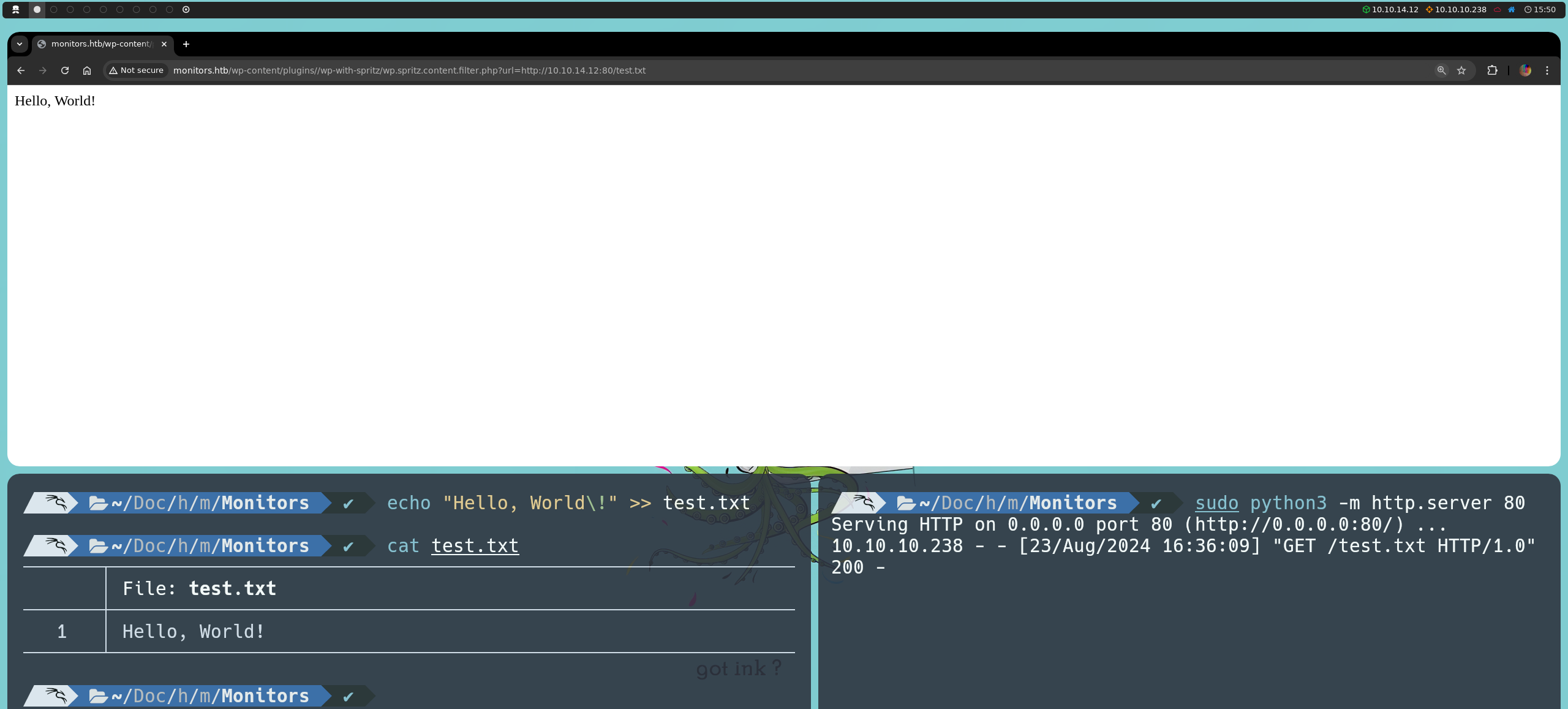
Task: Open a new browser tab
Action: [186, 44]
